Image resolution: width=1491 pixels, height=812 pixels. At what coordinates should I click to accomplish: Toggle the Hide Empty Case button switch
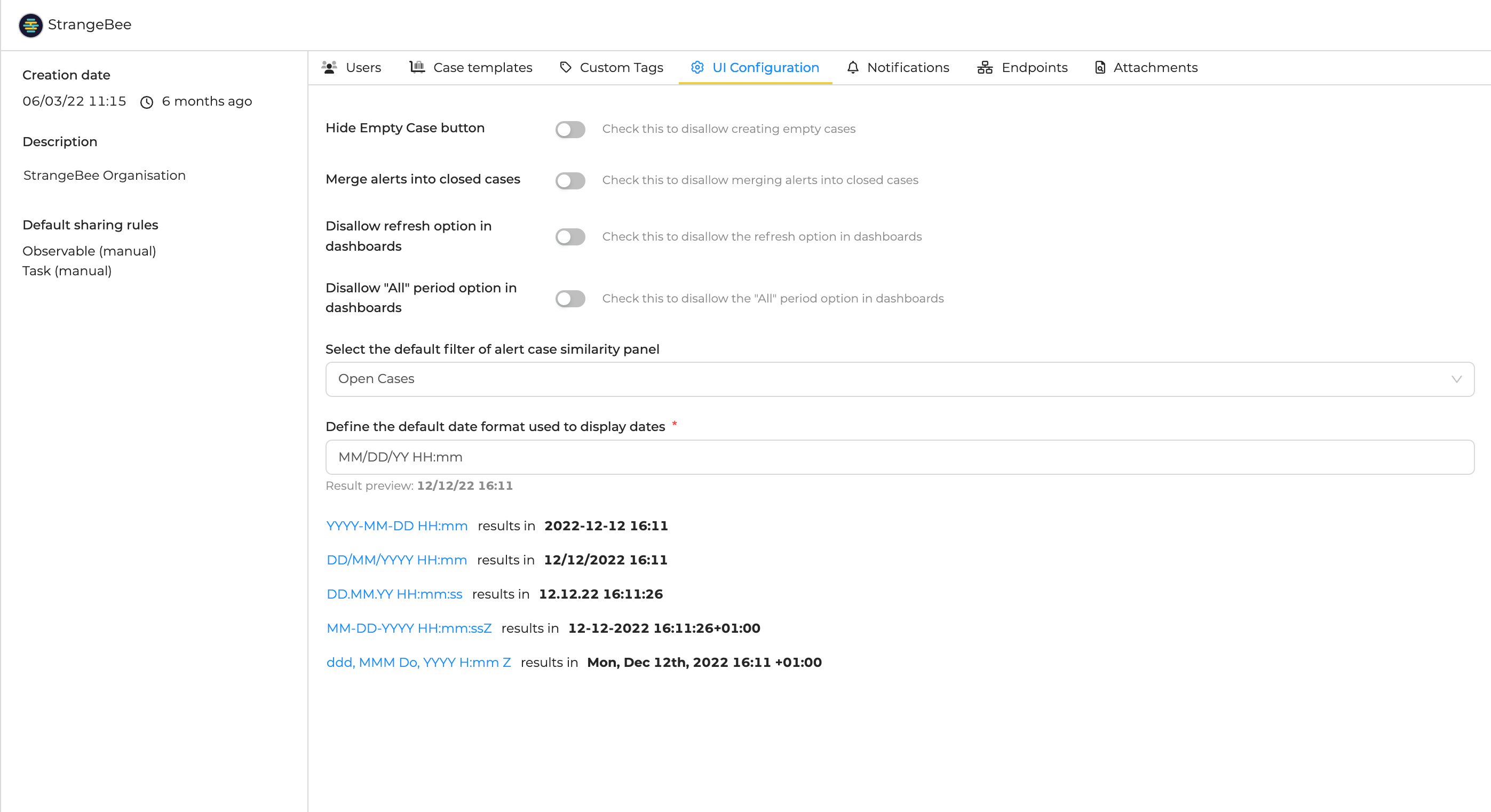point(570,129)
